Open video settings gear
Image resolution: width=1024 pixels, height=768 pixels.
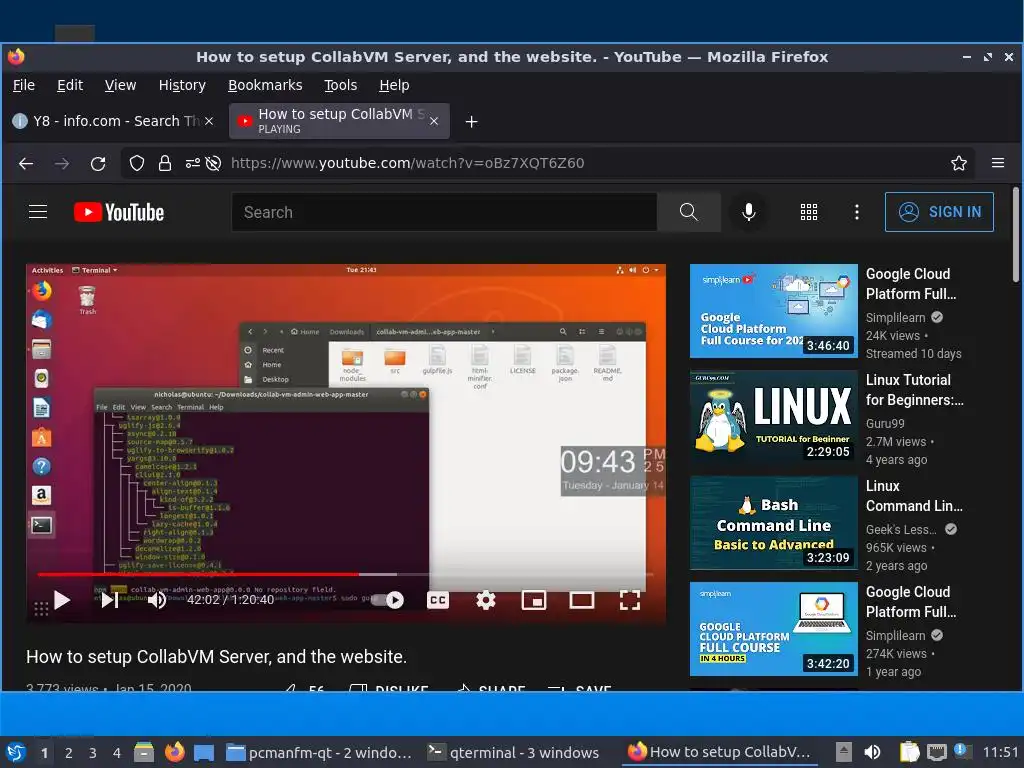[x=485, y=600]
